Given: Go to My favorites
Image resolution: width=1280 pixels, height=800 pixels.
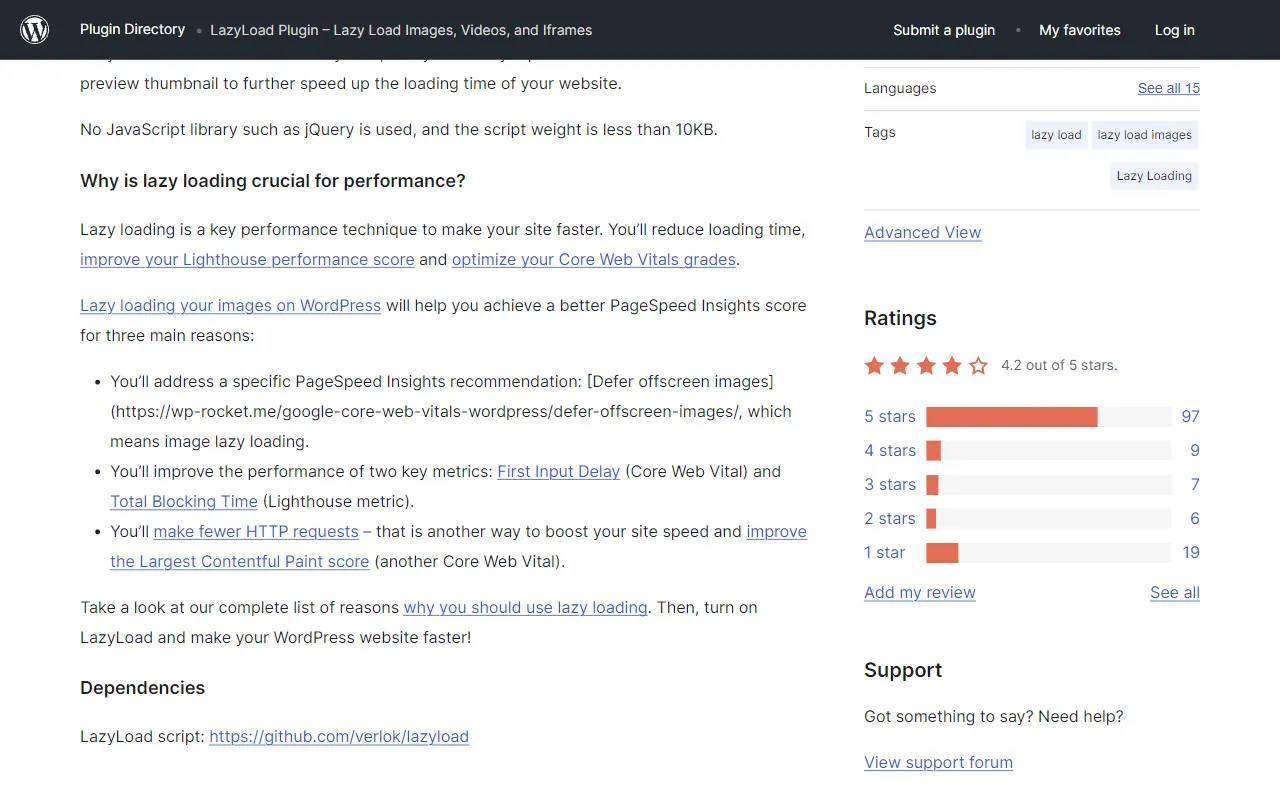Looking at the screenshot, I should (1080, 30).
